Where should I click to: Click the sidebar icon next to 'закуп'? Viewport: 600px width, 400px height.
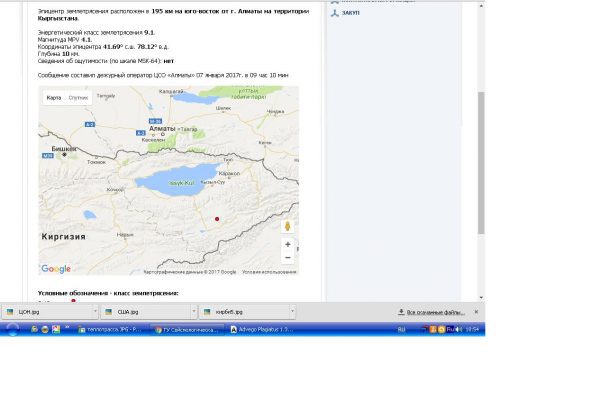(x=335, y=13)
